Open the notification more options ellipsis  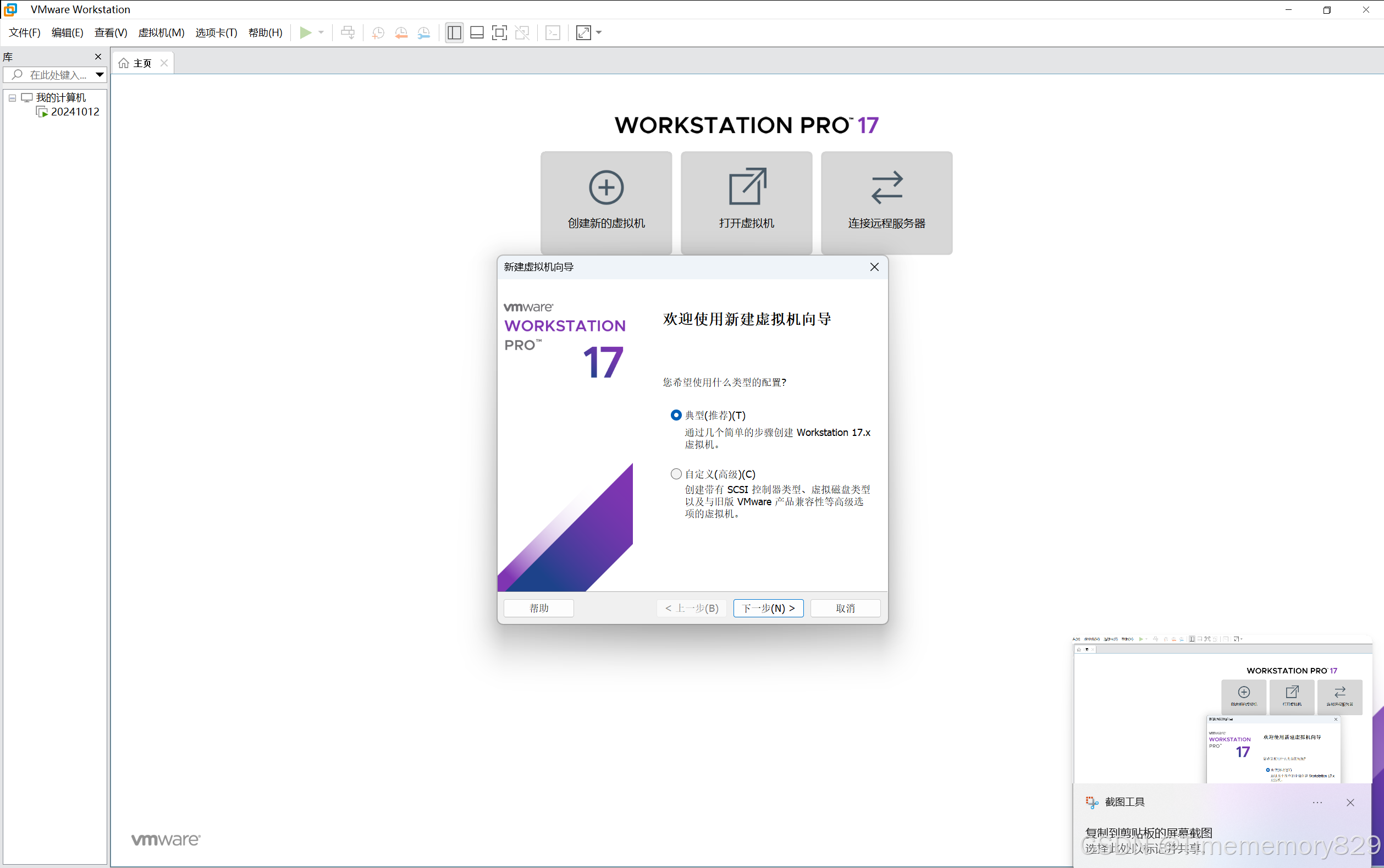click(x=1317, y=803)
